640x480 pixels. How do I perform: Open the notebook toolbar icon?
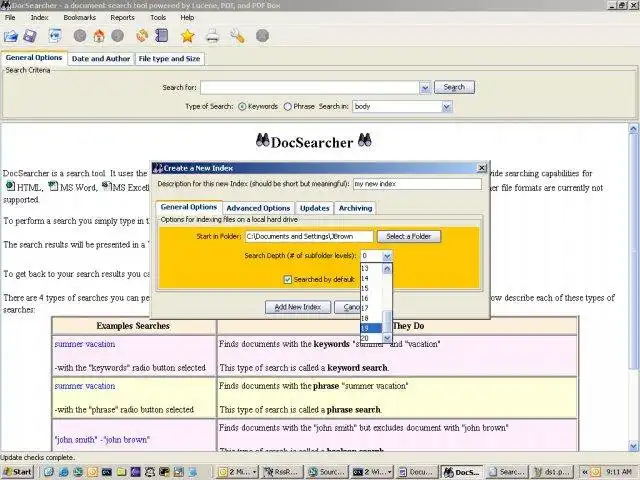(x=162, y=36)
